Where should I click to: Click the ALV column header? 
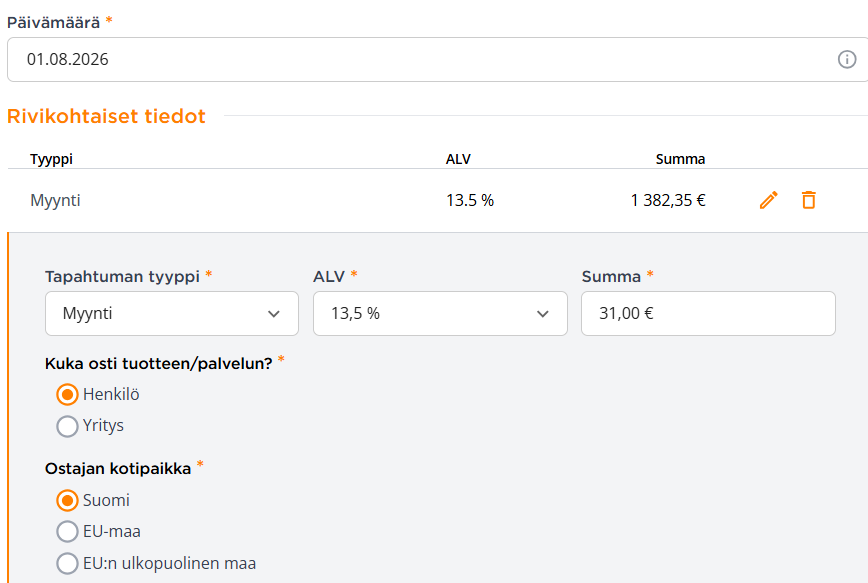pyautogui.click(x=458, y=159)
